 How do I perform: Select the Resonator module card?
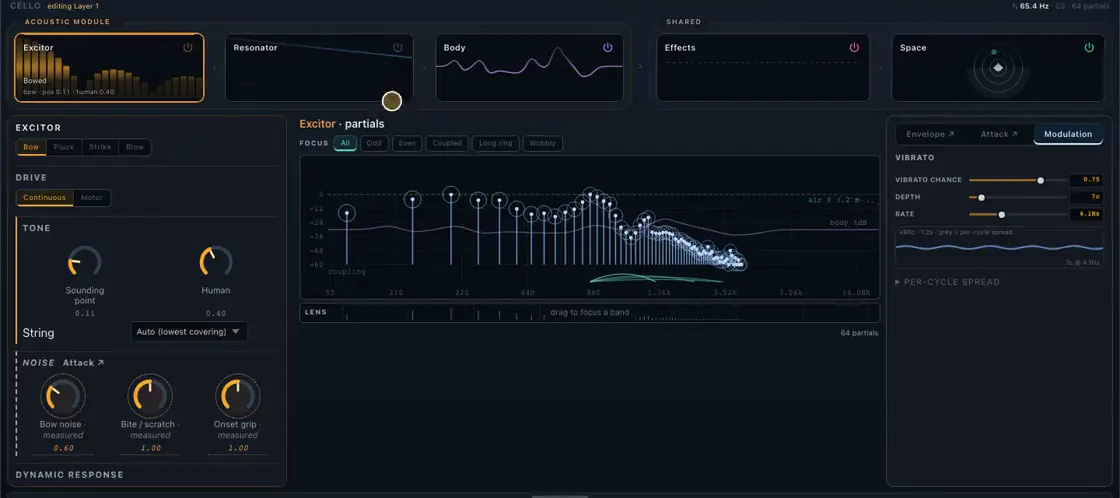point(319,68)
